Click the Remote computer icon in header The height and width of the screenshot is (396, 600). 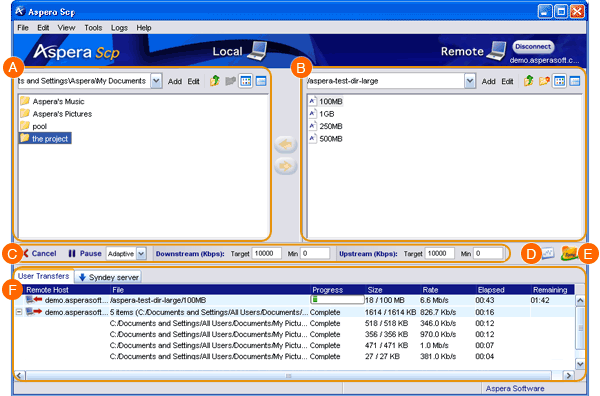coord(496,51)
